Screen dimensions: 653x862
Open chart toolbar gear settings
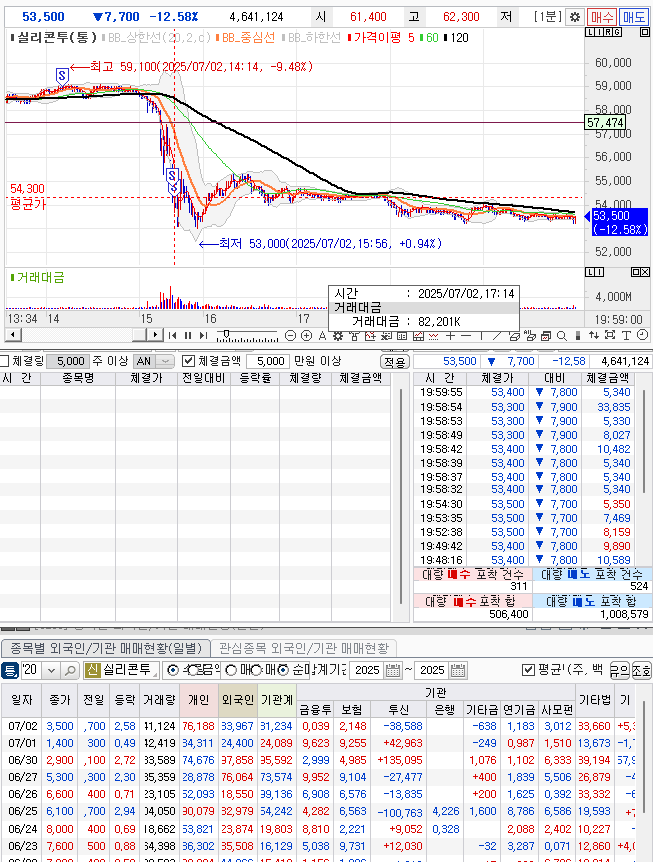click(x=338, y=336)
